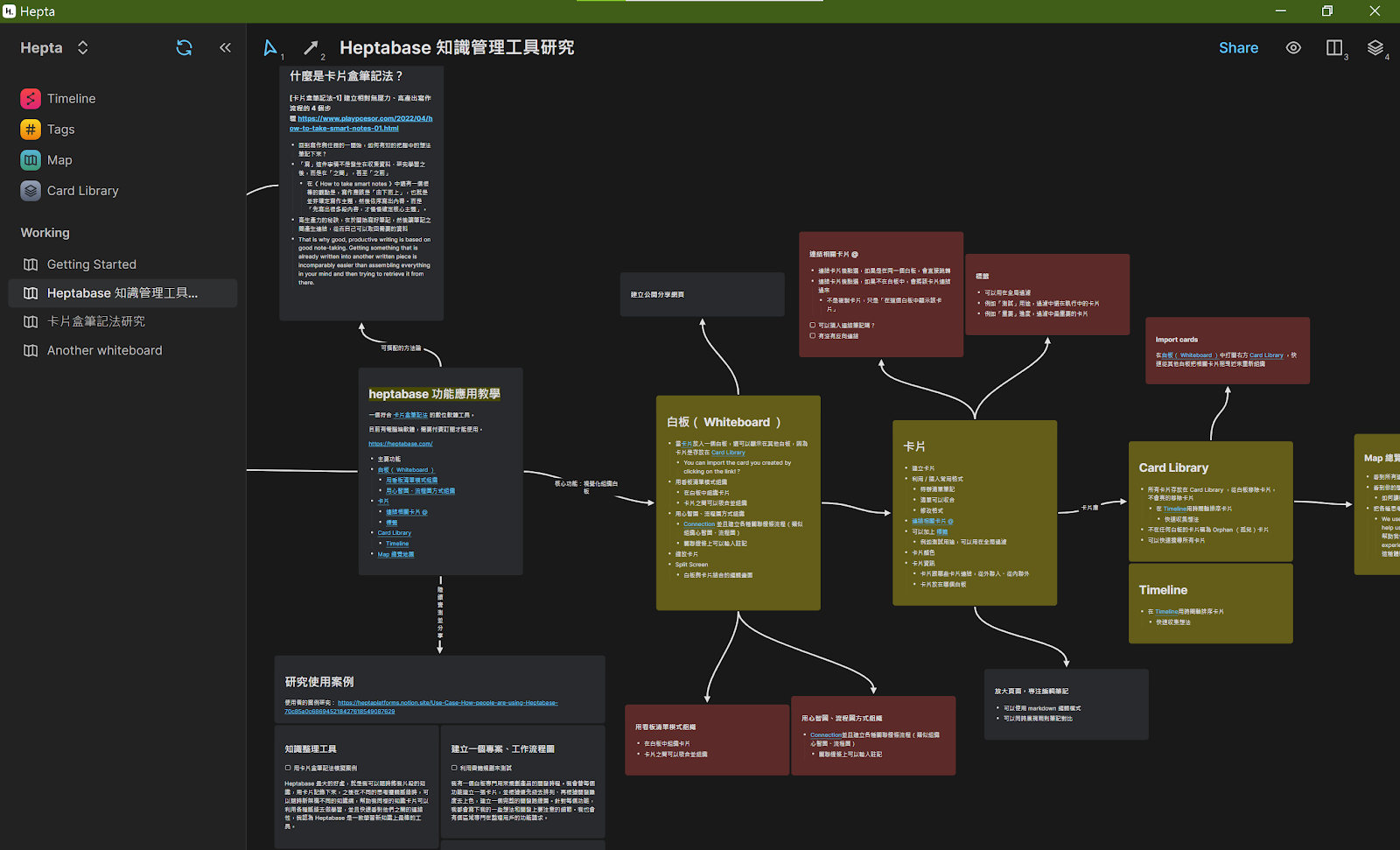Screen dimensions: 1400x850
Task: Click the 核心功能：視覺化組織白板 connection label
Action: click(586, 487)
